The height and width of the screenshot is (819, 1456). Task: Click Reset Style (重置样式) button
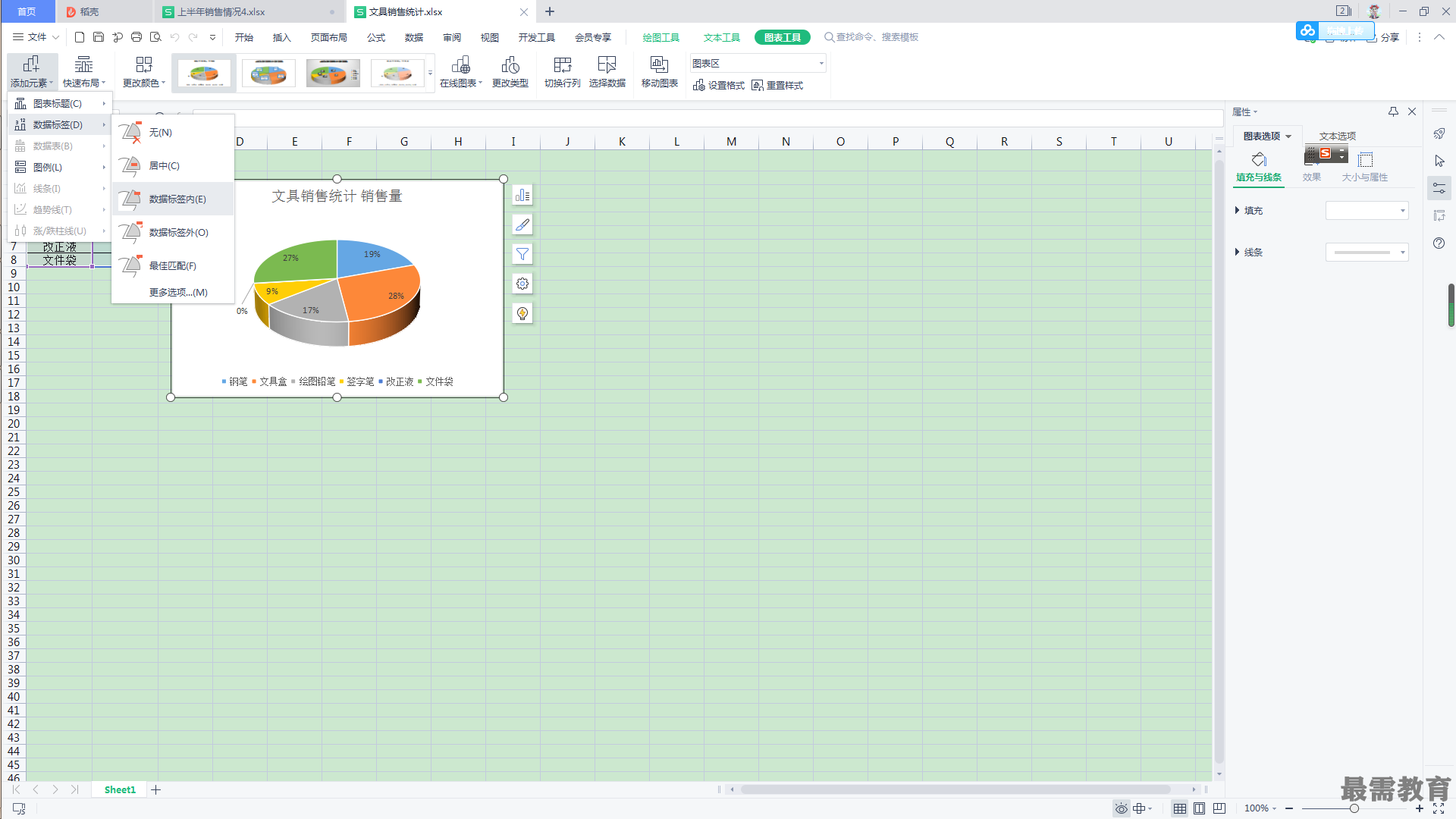(x=777, y=86)
